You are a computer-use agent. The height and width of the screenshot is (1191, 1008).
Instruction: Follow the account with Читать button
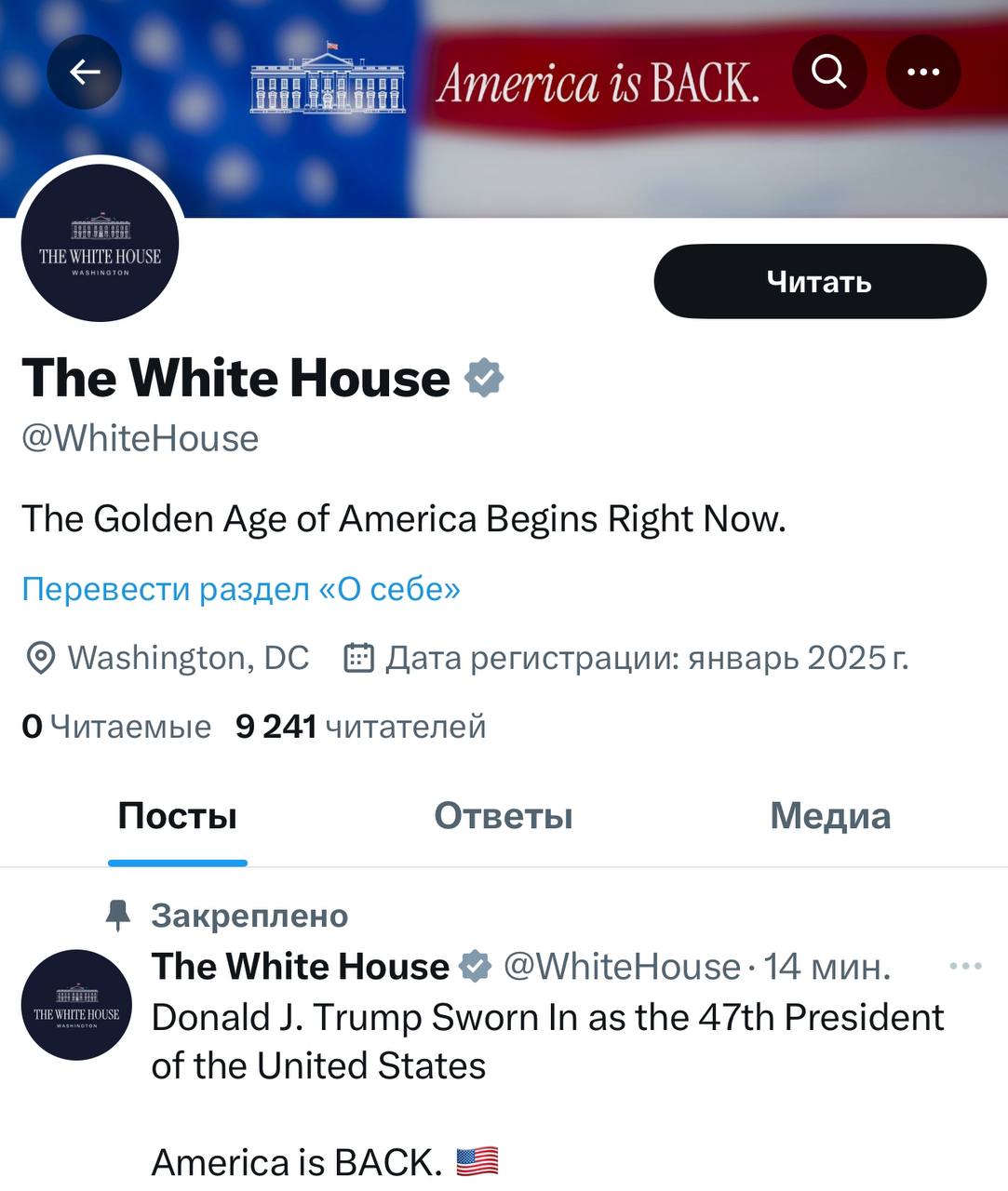click(x=820, y=281)
